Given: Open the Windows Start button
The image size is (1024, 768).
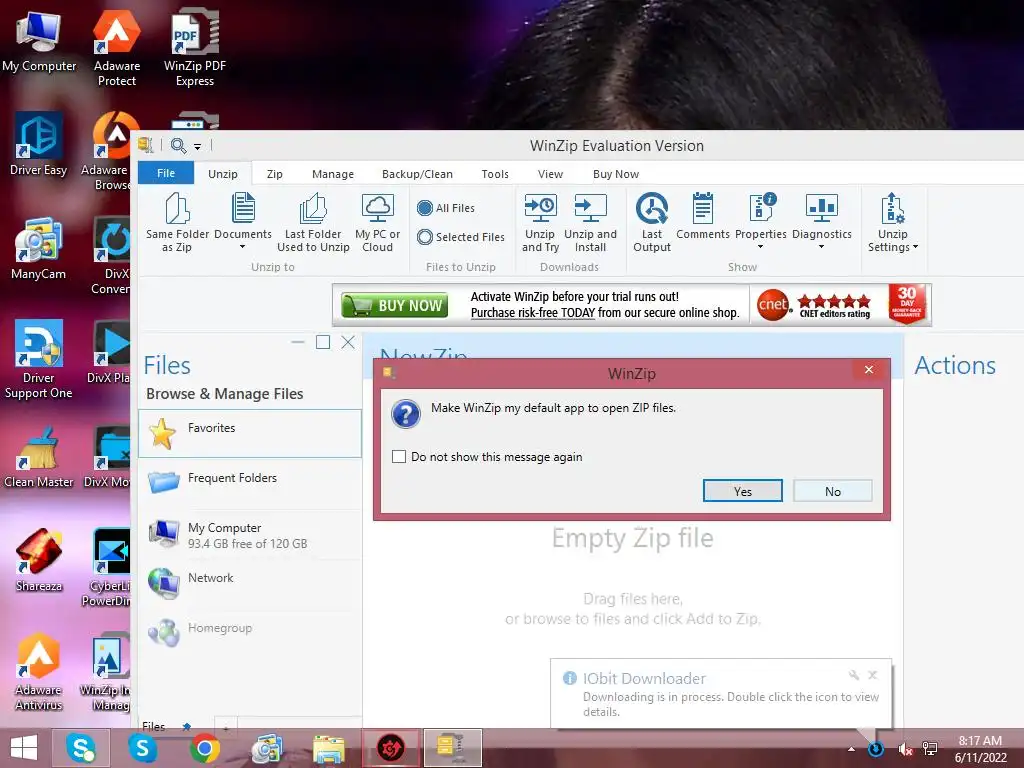Looking at the screenshot, I should (24, 748).
